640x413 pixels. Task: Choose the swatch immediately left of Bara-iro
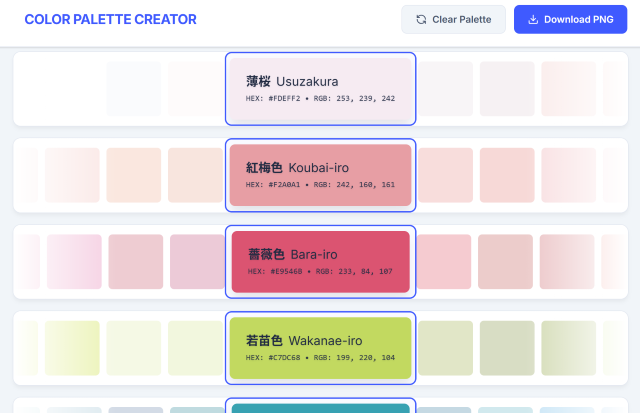coord(197,262)
